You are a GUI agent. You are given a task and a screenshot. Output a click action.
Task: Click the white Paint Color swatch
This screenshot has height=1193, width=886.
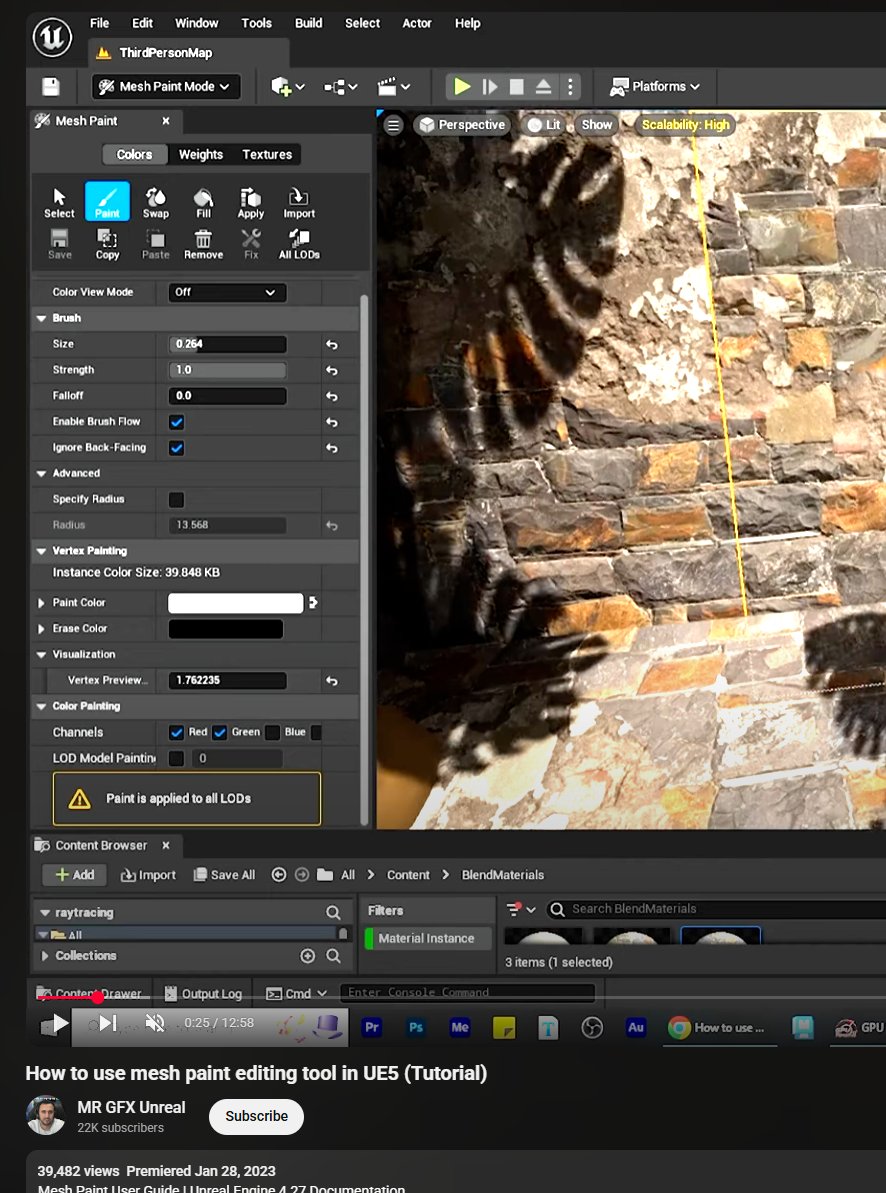[235, 603]
